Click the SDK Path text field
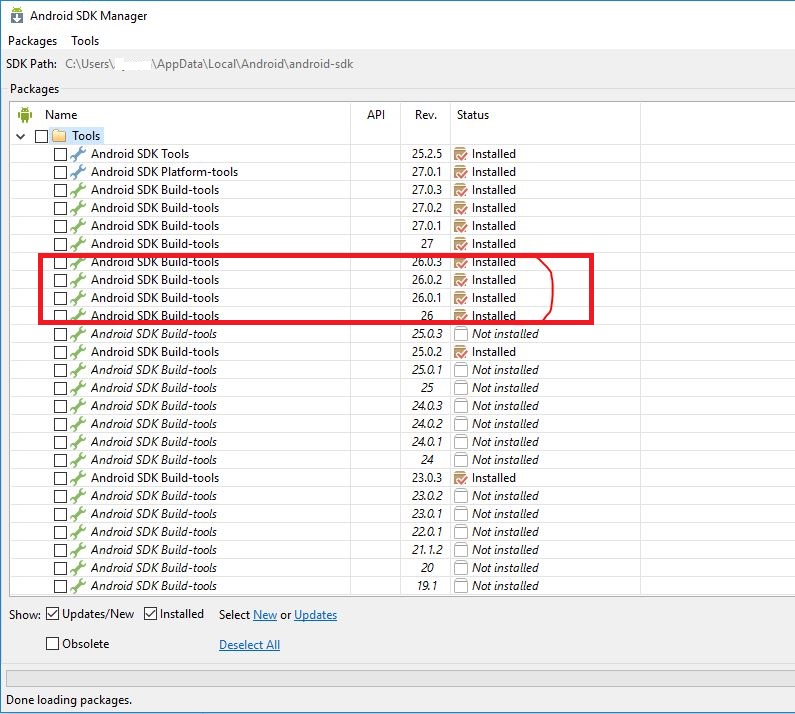The height and width of the screenshot is (714, 795). pyautogui.click(x=209, y=64)
